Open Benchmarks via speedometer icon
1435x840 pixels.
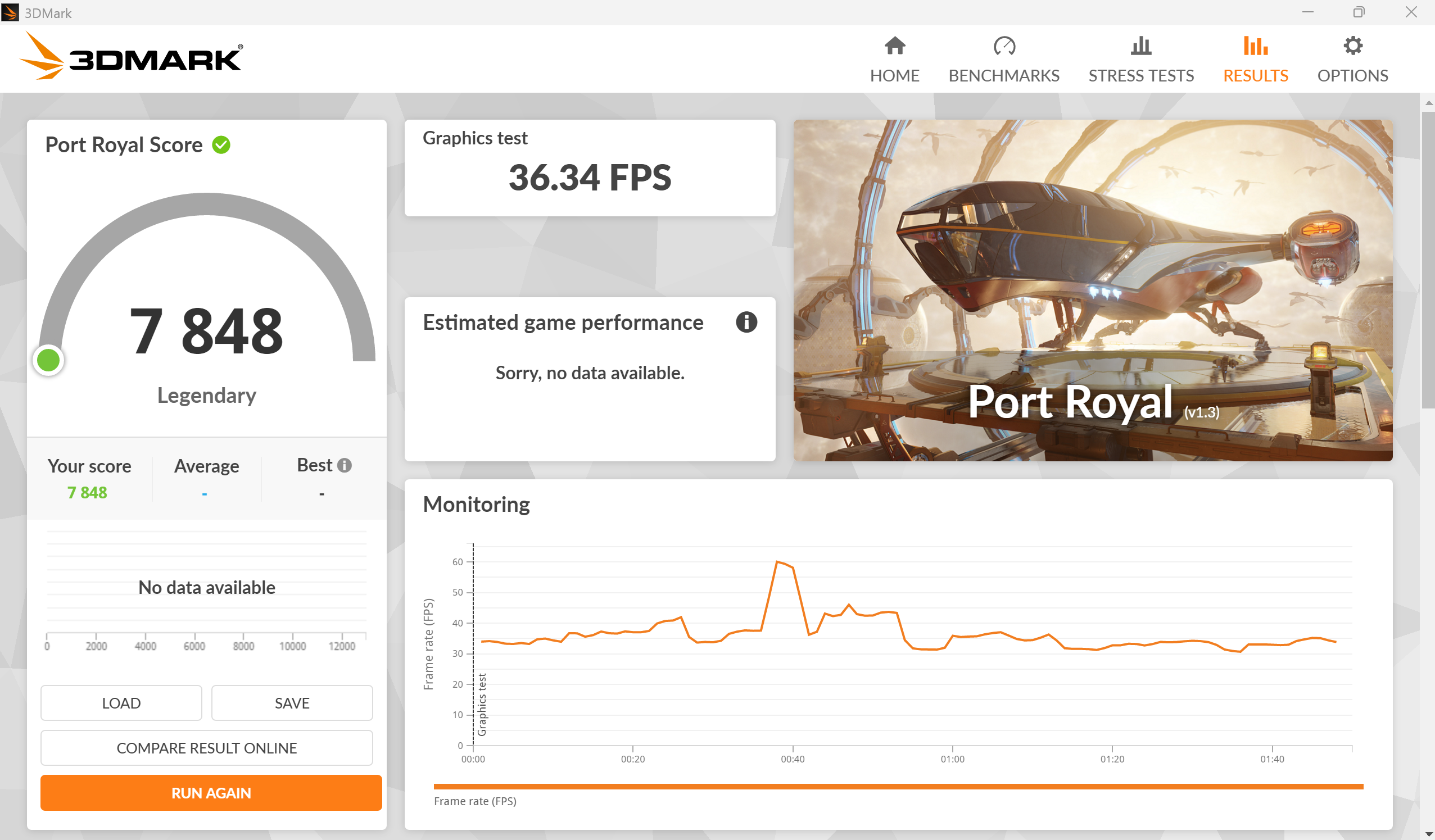pos(1003,46)
